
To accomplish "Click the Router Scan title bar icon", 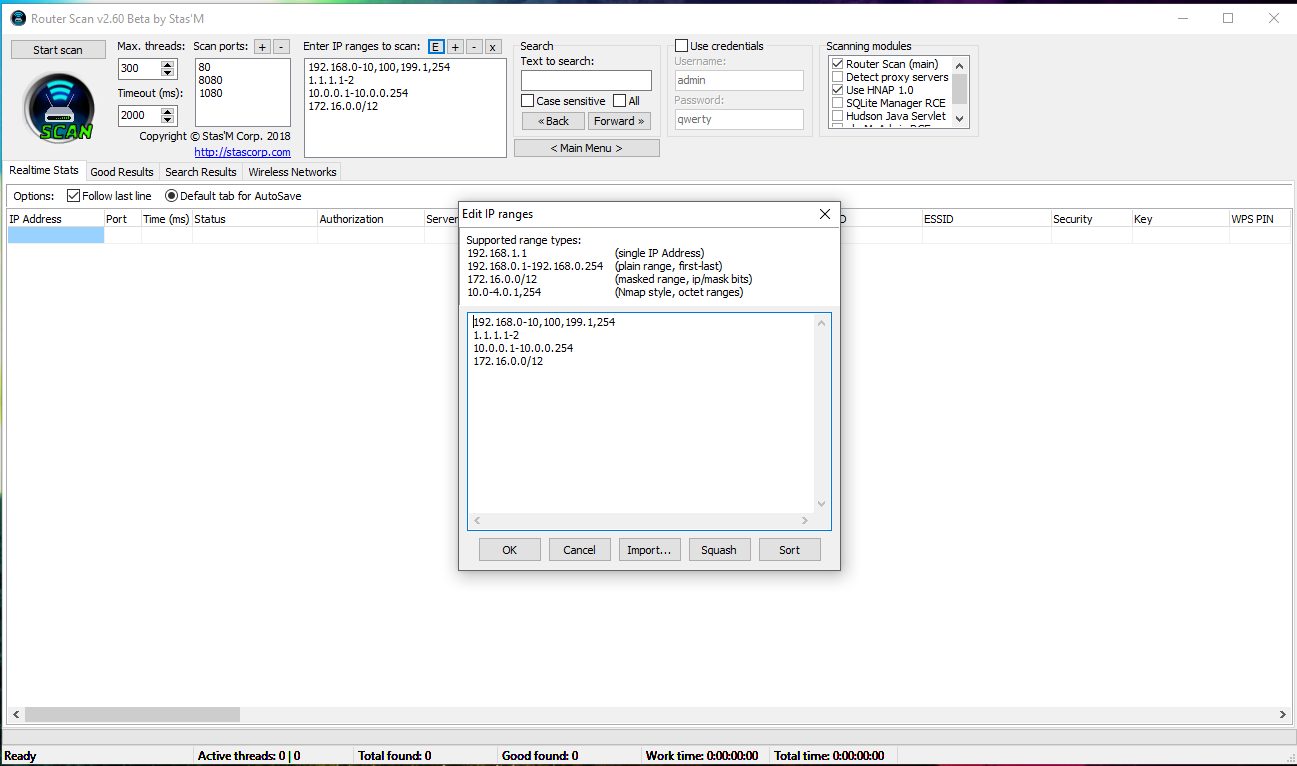I will [17, 18].
